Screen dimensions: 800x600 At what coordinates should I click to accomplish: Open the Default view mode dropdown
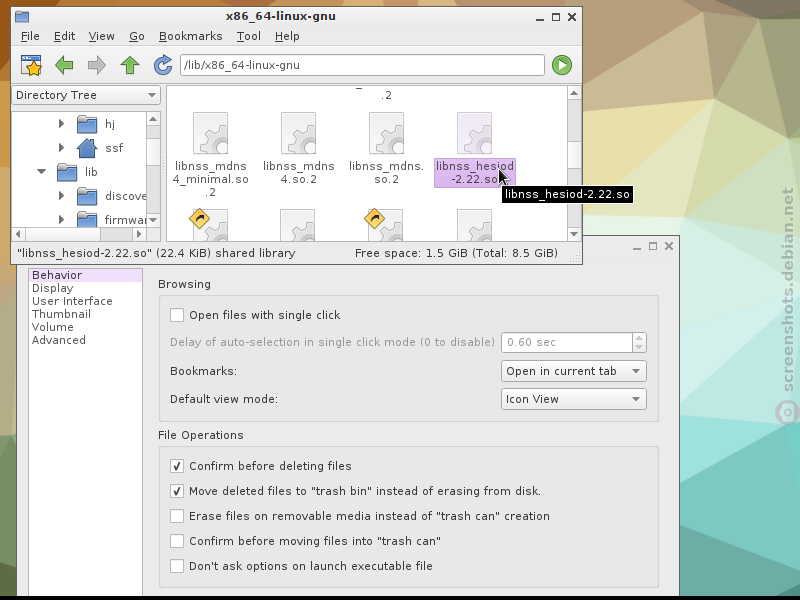pyautogui.click(x=573, y=399)
